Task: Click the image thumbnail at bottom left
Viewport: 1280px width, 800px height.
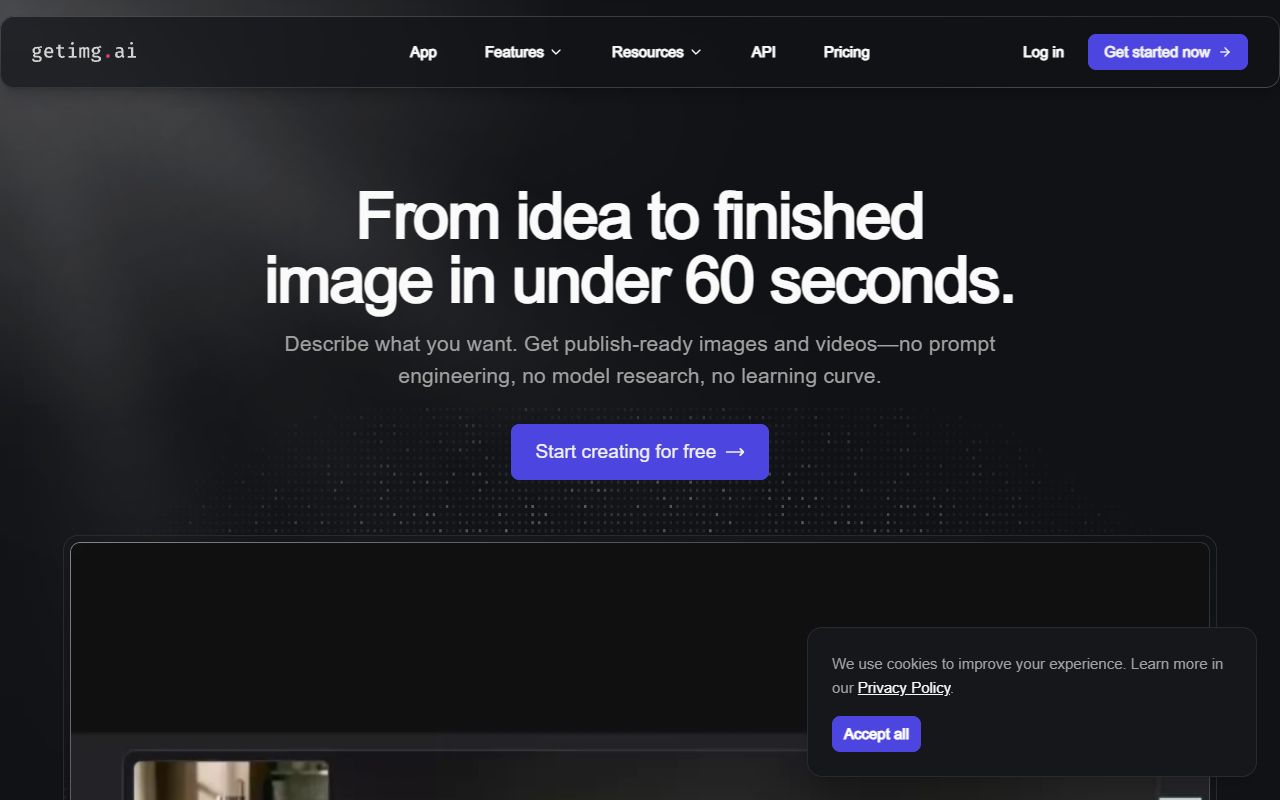Action: (231, 782)
